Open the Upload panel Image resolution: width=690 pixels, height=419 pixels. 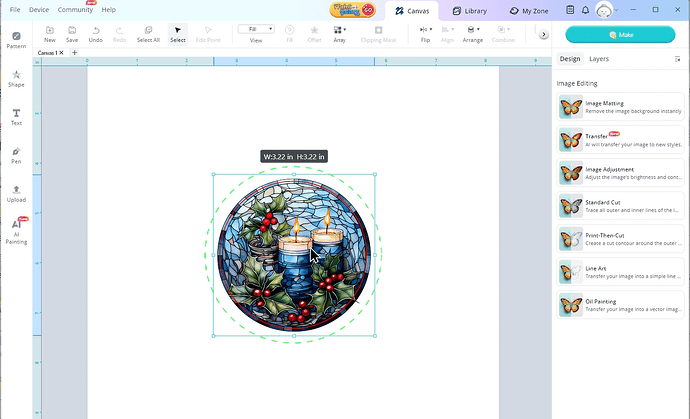point(16,192)
